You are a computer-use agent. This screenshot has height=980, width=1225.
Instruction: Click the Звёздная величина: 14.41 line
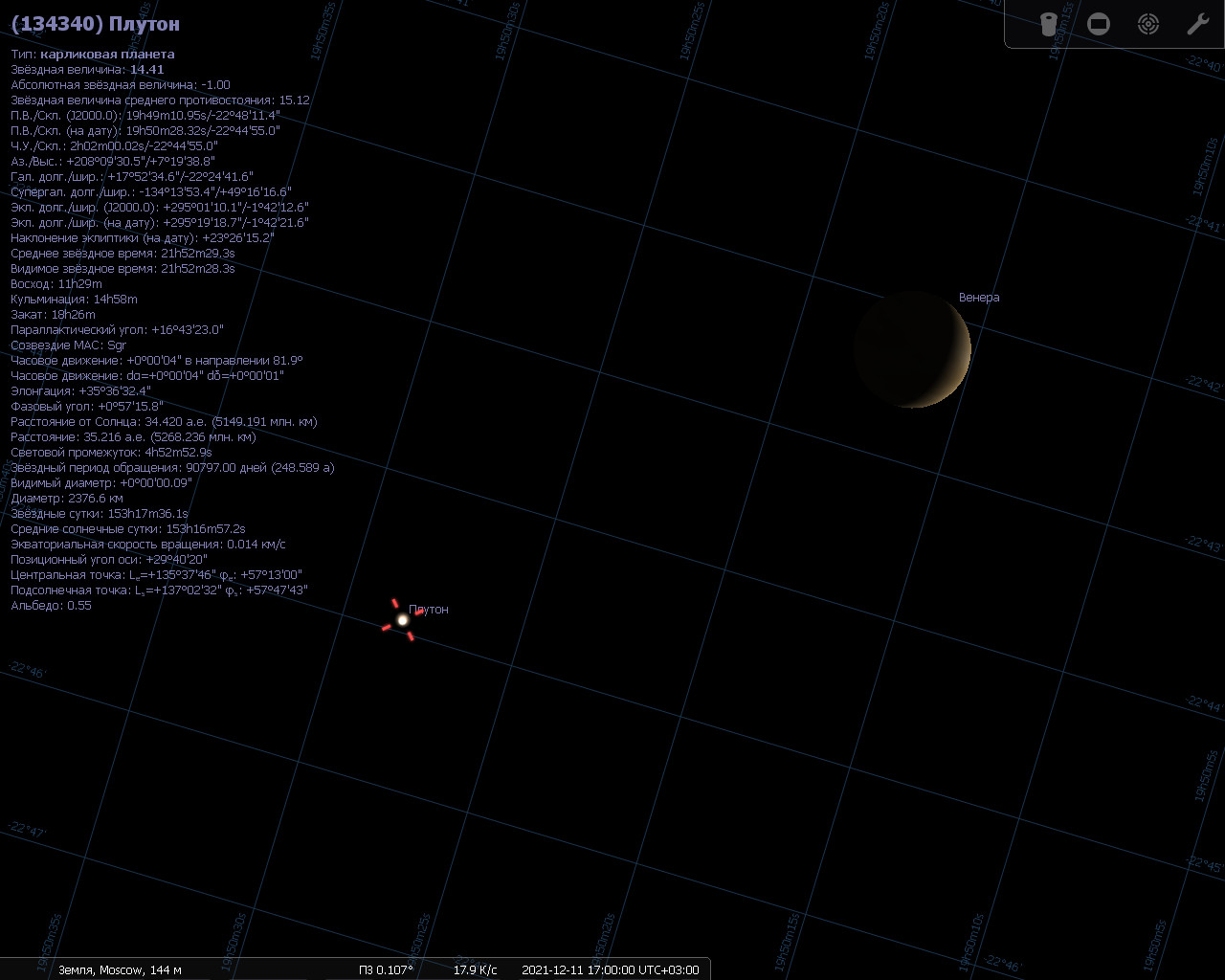87,70
